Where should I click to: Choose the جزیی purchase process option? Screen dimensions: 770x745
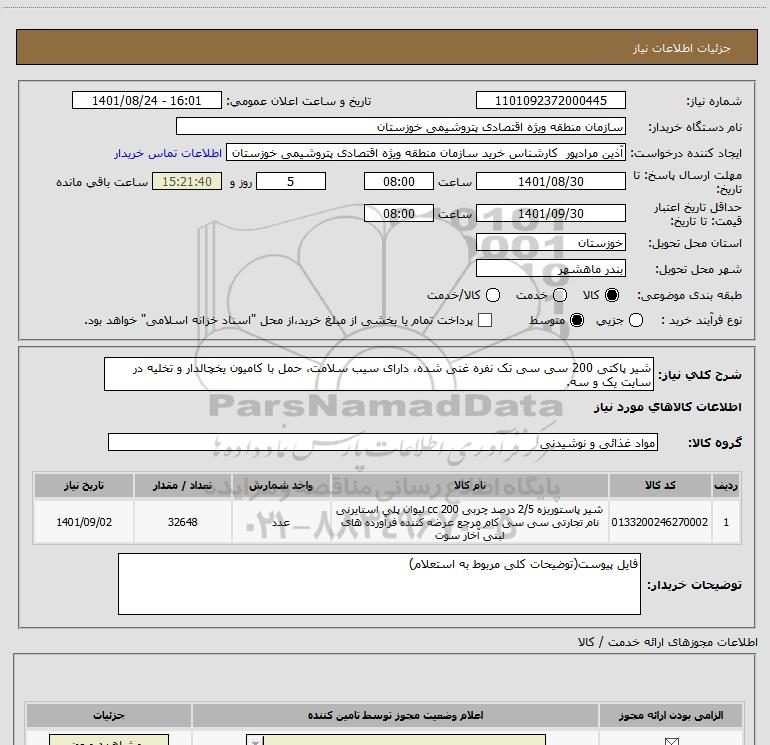635,320
